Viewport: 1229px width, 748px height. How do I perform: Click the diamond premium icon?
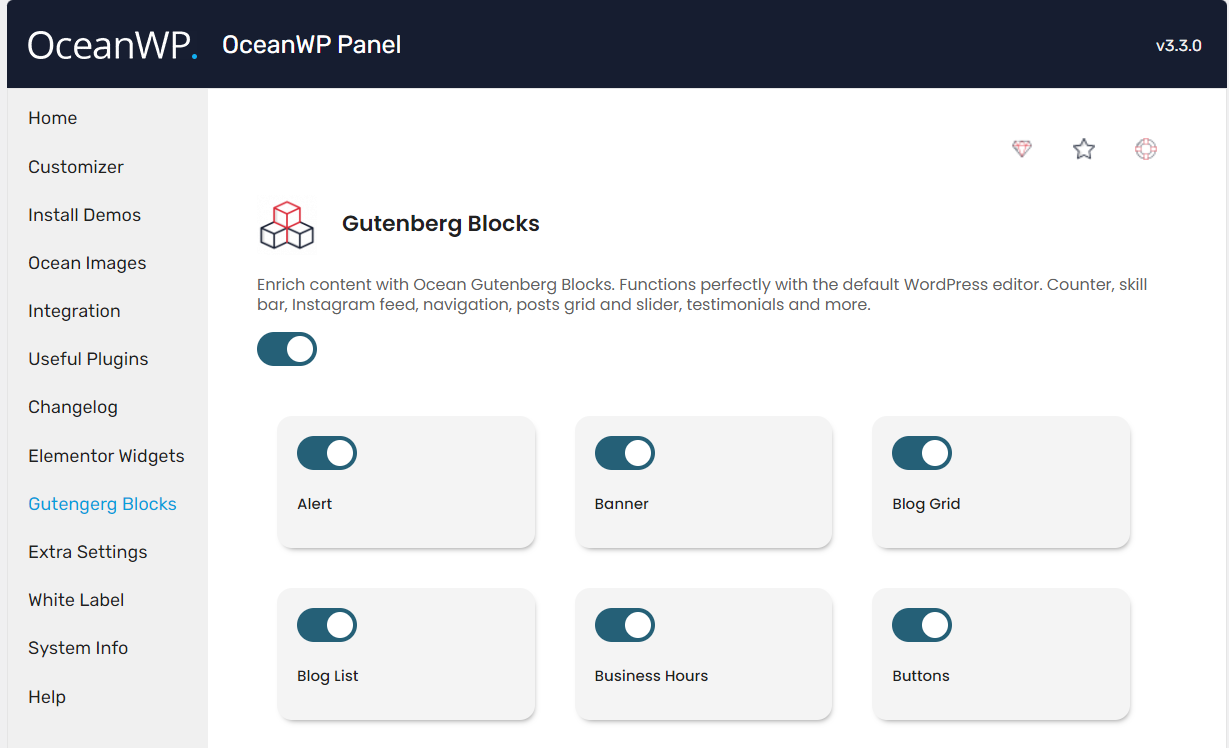point(1021,149)
